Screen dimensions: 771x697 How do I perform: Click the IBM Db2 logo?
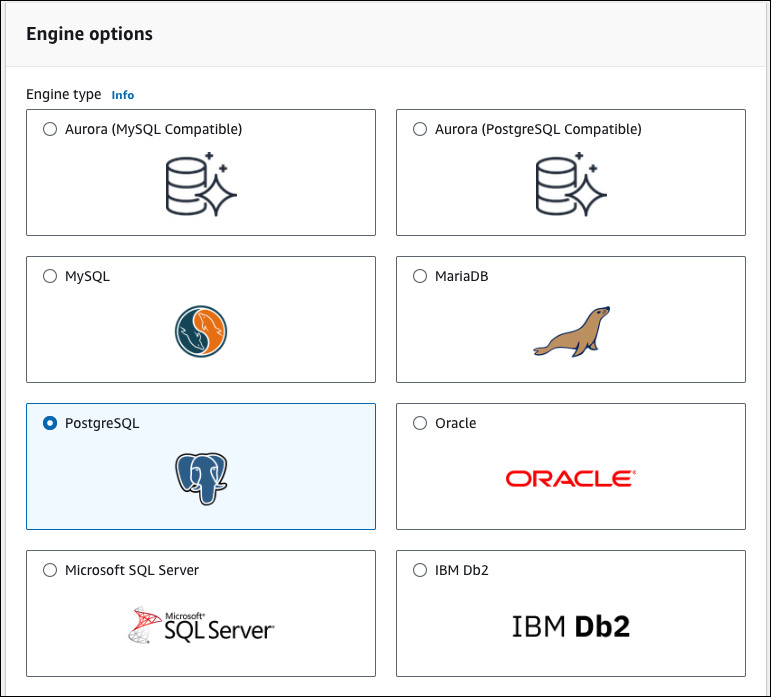click(x=571, y=627)
